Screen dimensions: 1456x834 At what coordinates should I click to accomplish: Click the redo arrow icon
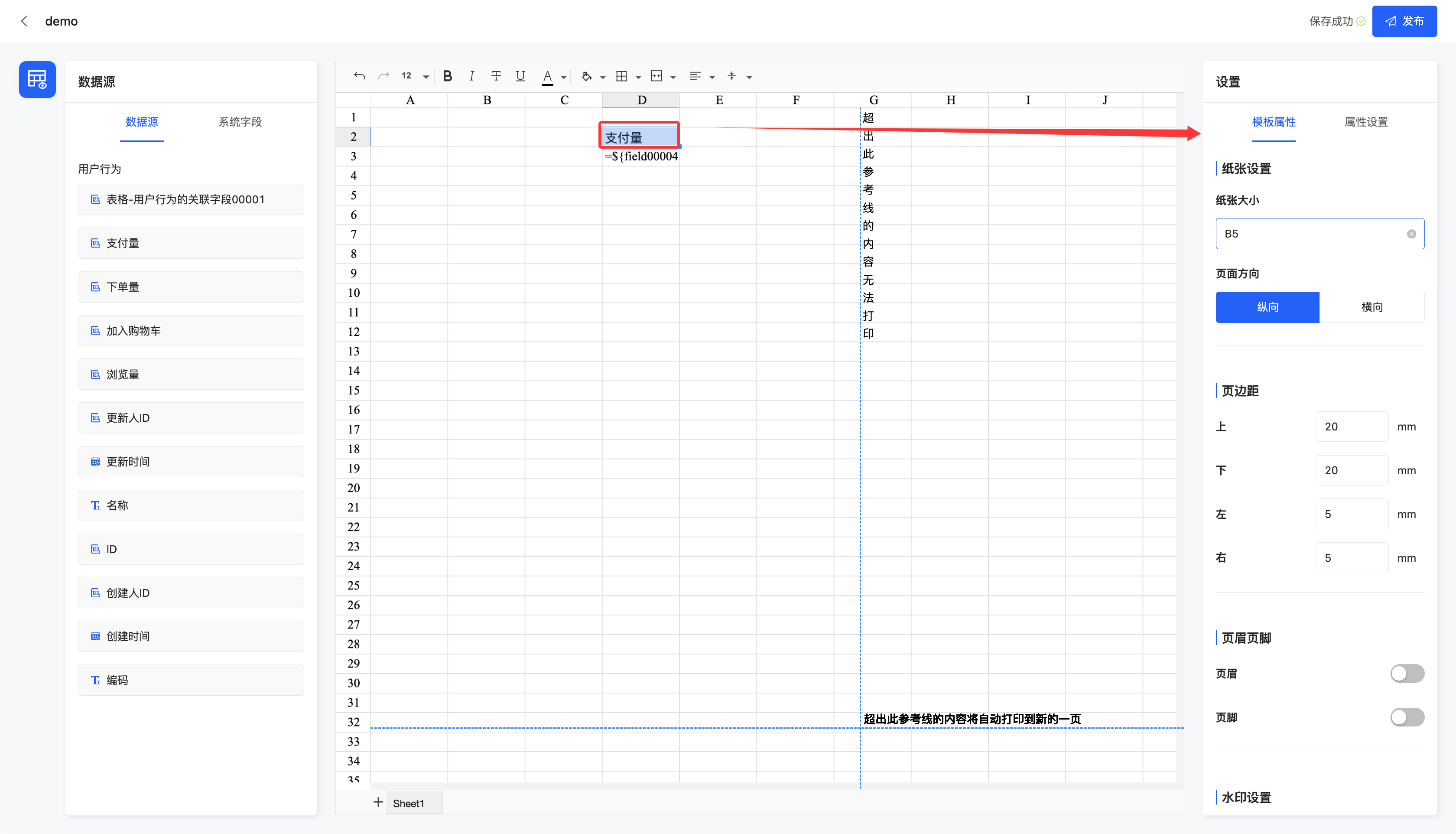[383, 76]
